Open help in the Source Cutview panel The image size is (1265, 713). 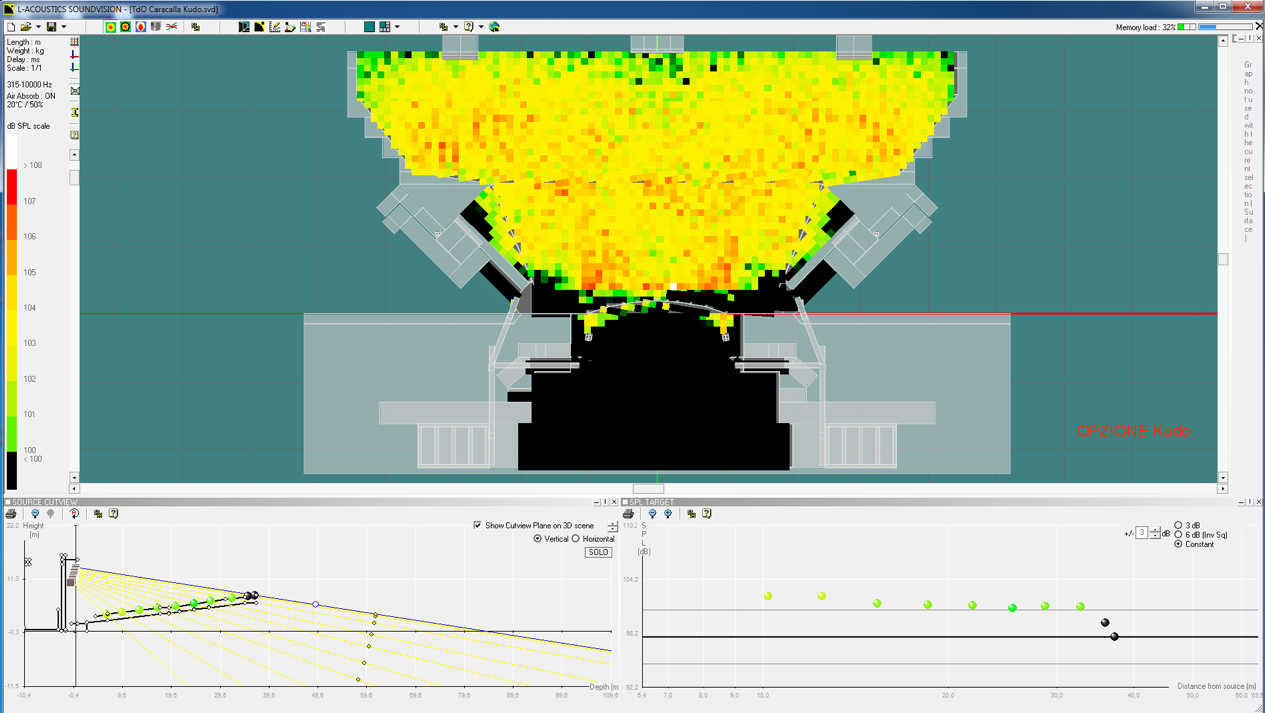pyautogui.click(x=114, y=514)
